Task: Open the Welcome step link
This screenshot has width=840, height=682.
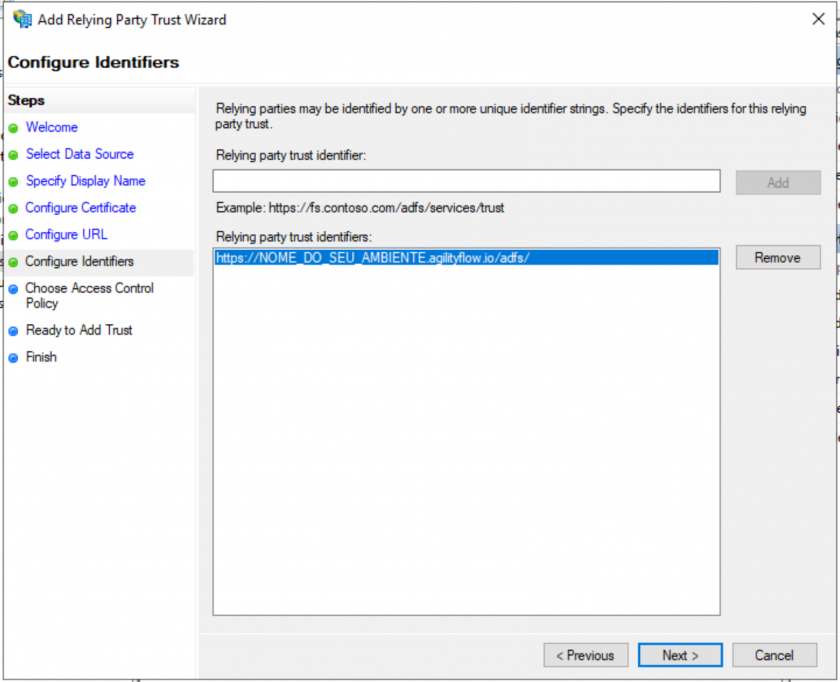Action: (x=52, y=128)
